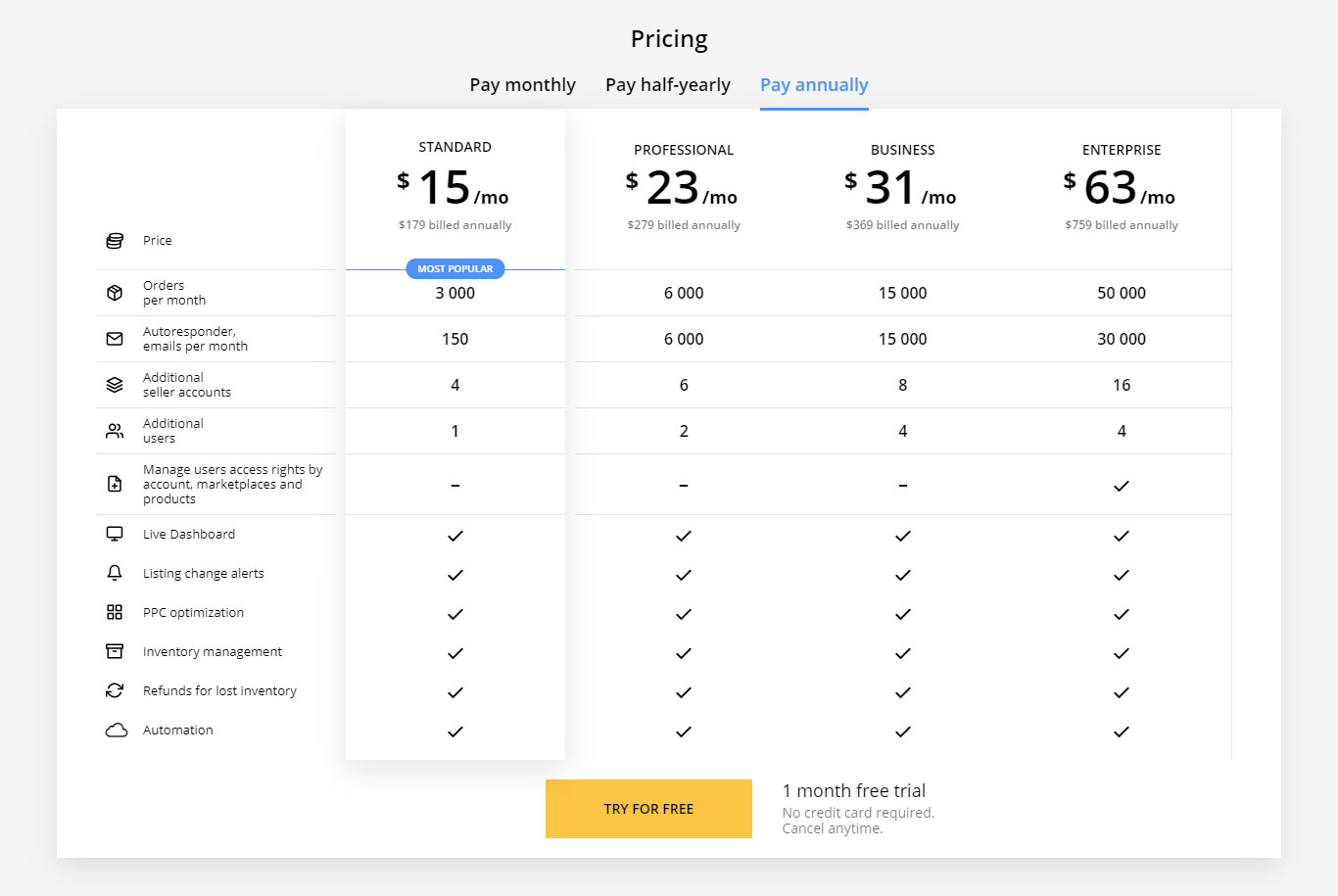Click the MOST POPULAR badge
Viewport: 1338px width, 896px height.
(x=455, y=268)
